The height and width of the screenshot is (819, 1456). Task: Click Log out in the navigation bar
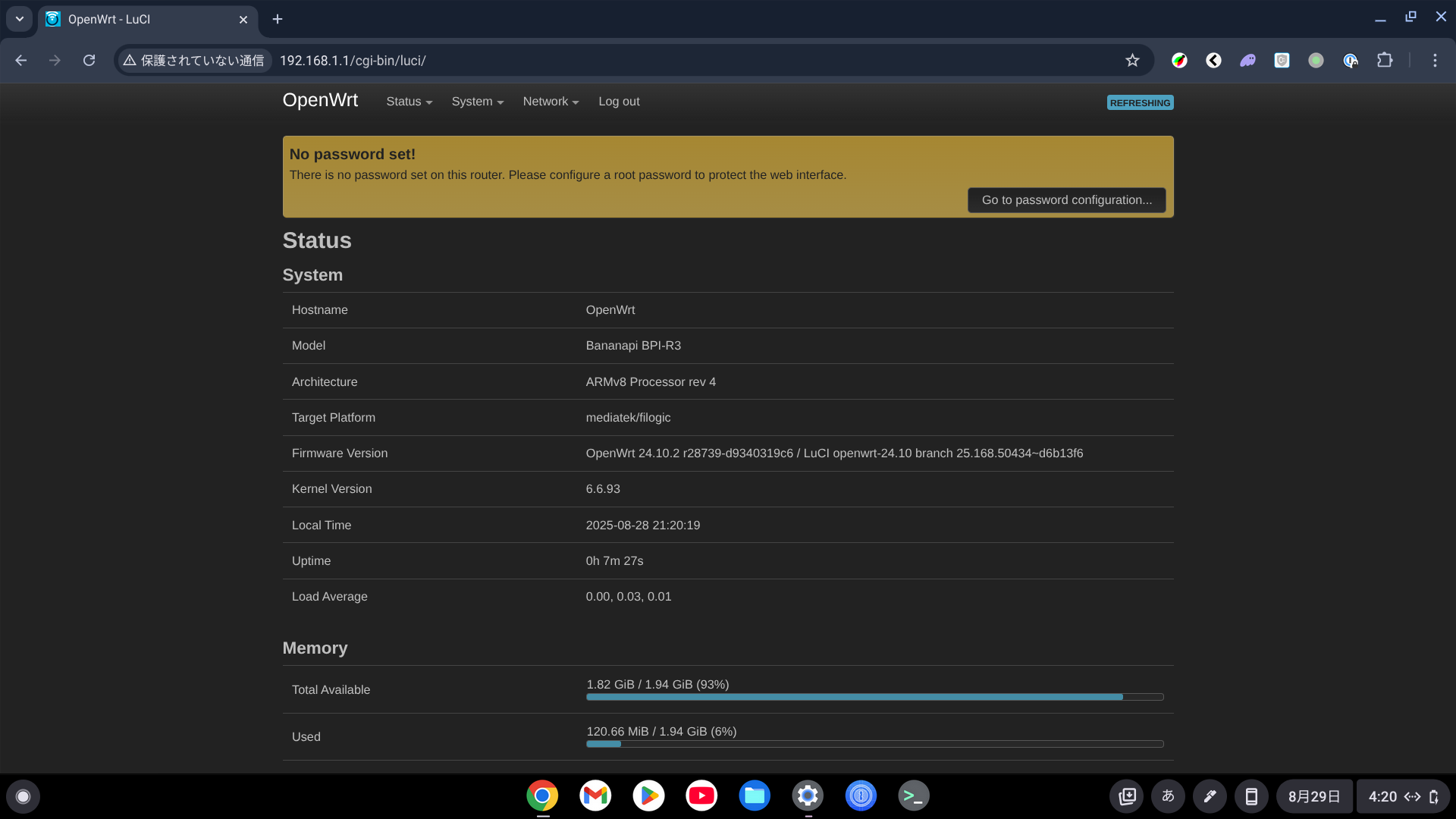pos(619,101)
